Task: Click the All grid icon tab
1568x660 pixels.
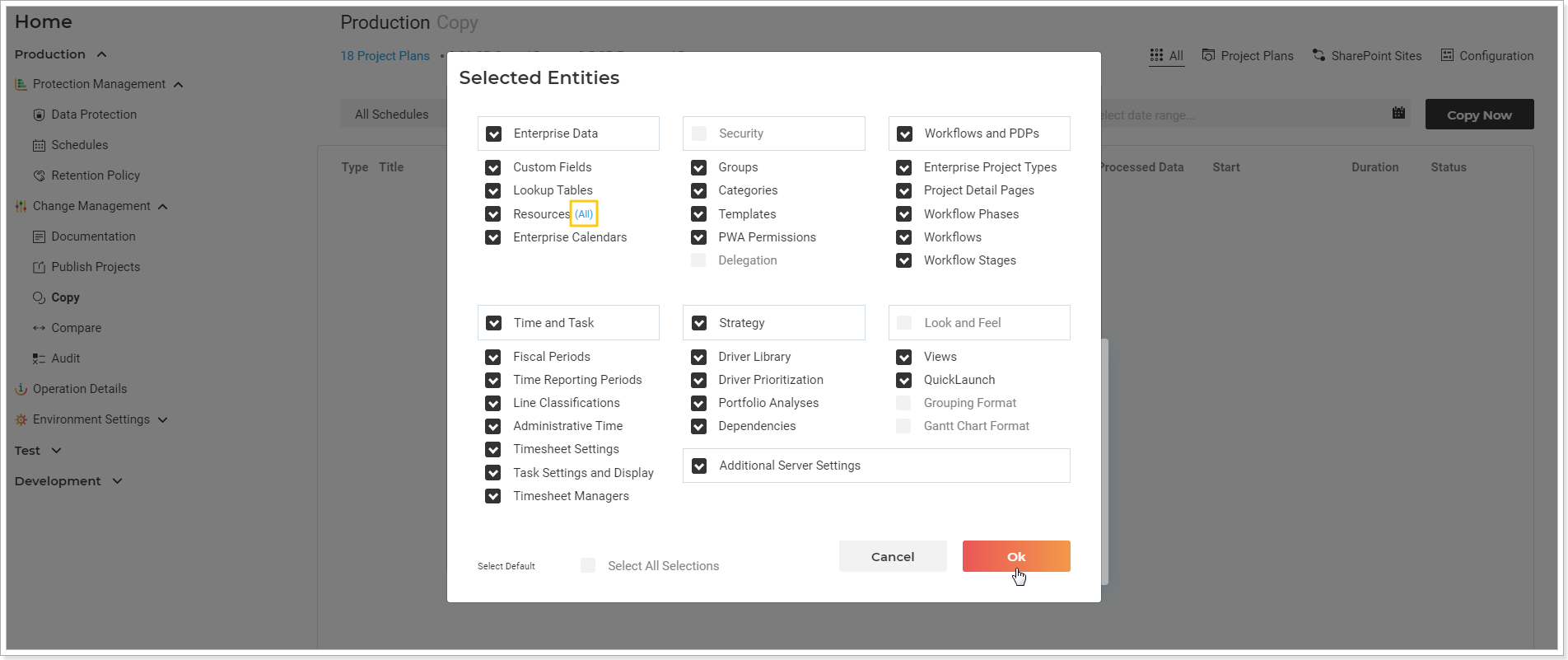Action: [x=1156, y=54]
